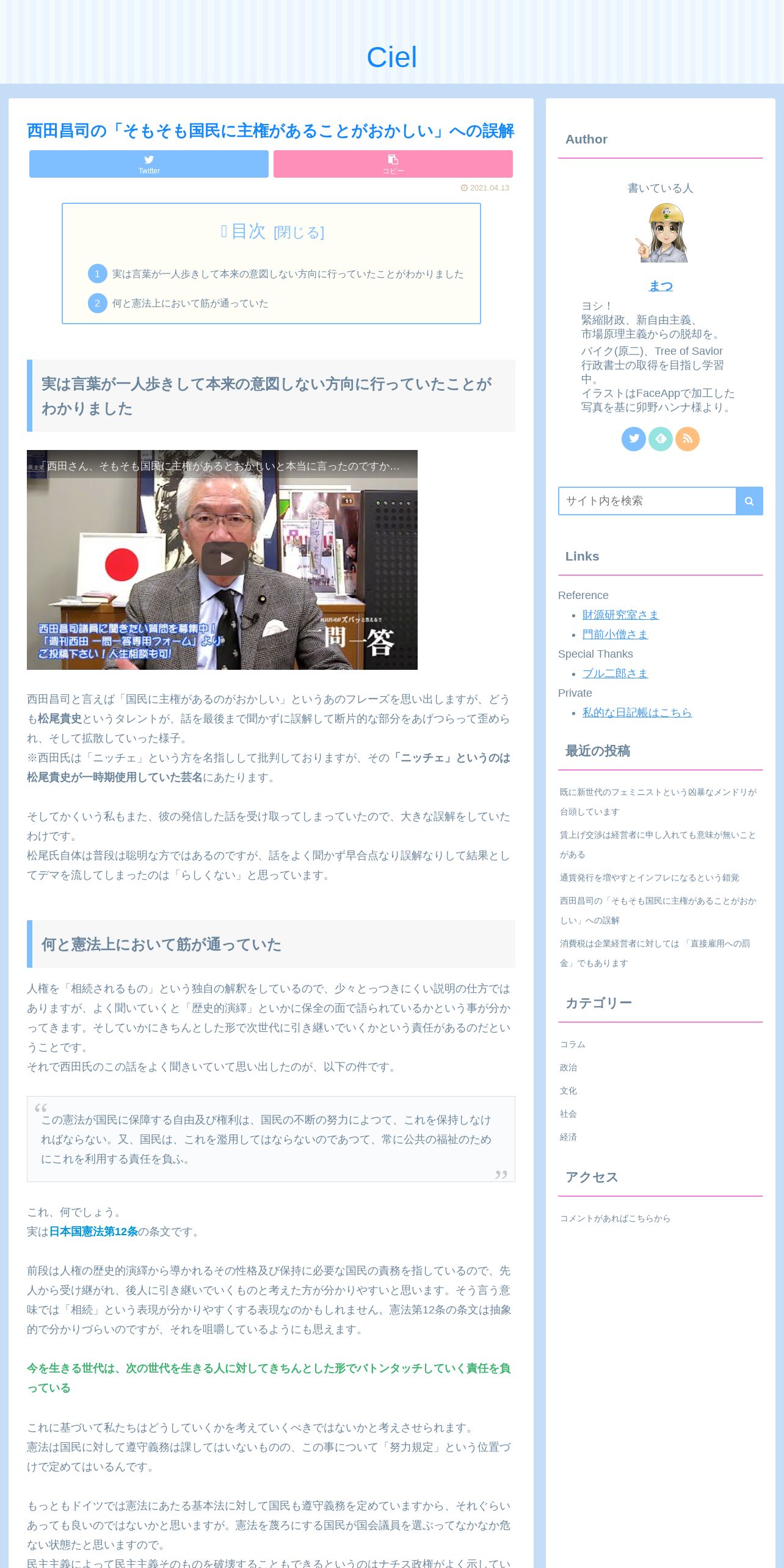Open author まつ profile link
Screen dimensions: 784x1568
661,286
